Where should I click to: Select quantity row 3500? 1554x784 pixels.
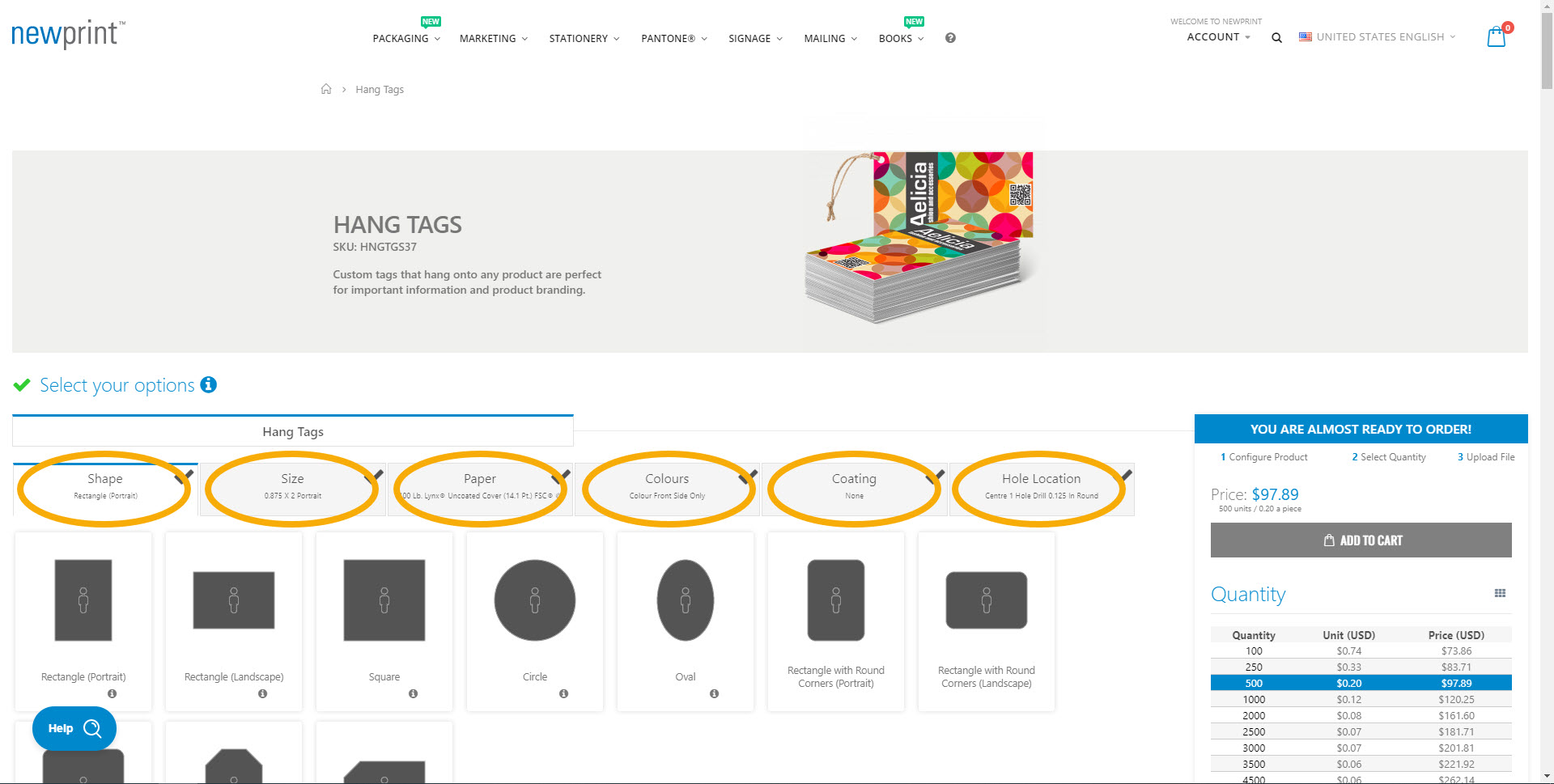(1361, 764)
